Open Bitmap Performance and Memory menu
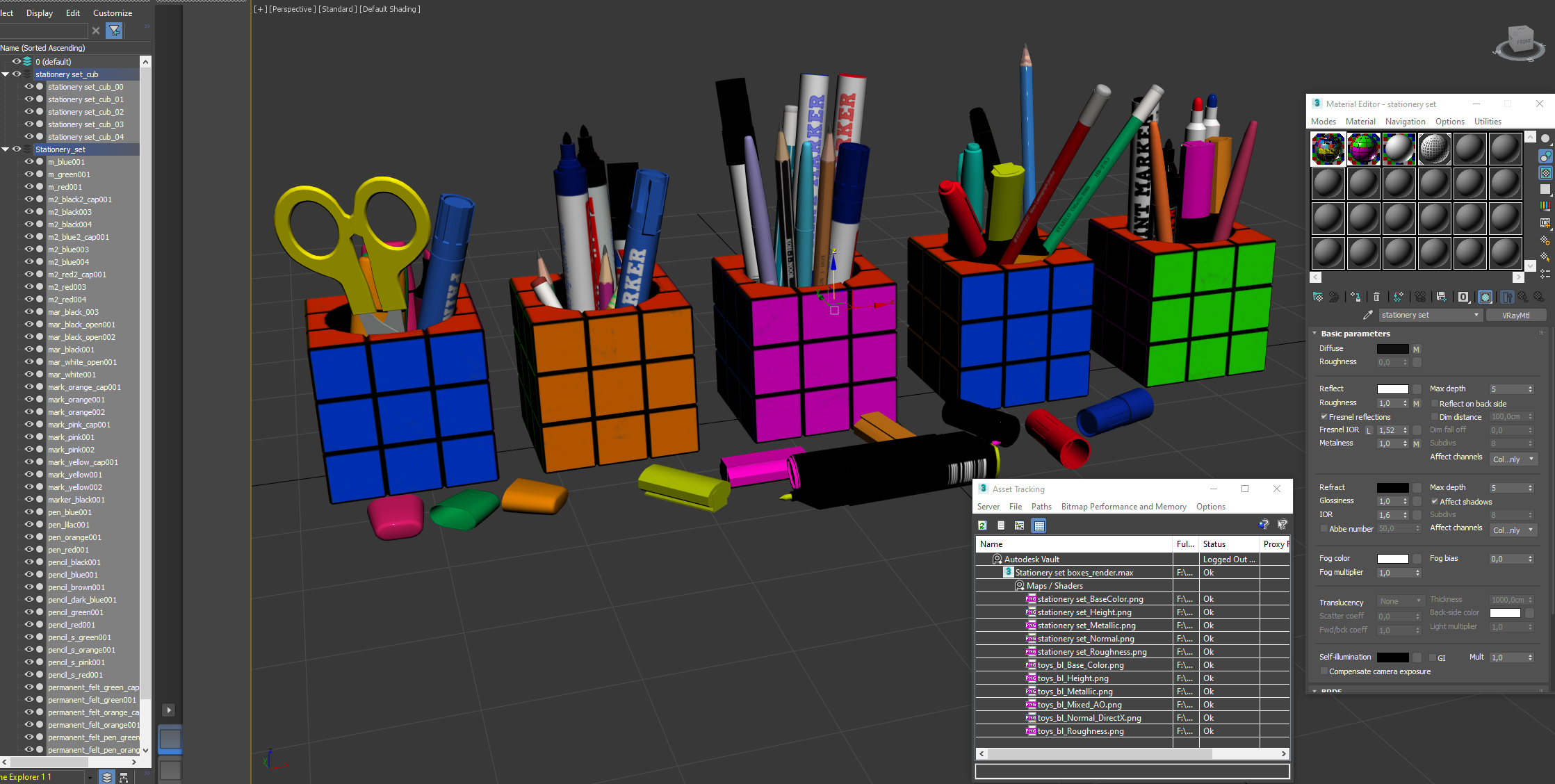This screenshot has width=1555, height=784. pos(1123,507)
